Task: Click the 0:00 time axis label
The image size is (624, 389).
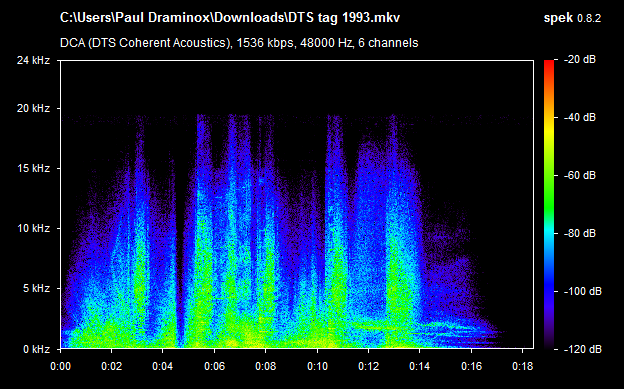Action: pyautogui.click(x=60, y=366)
